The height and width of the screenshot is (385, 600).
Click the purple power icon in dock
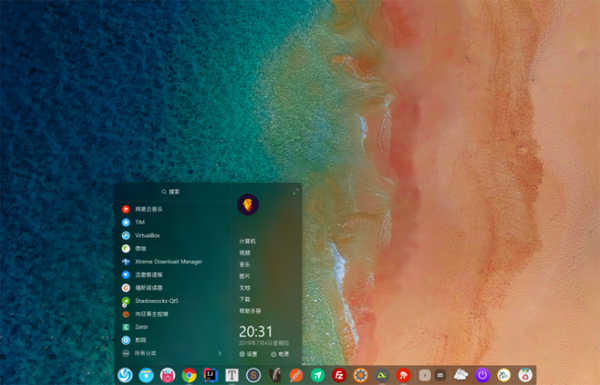pyautogui.click(x=482, y=375)
